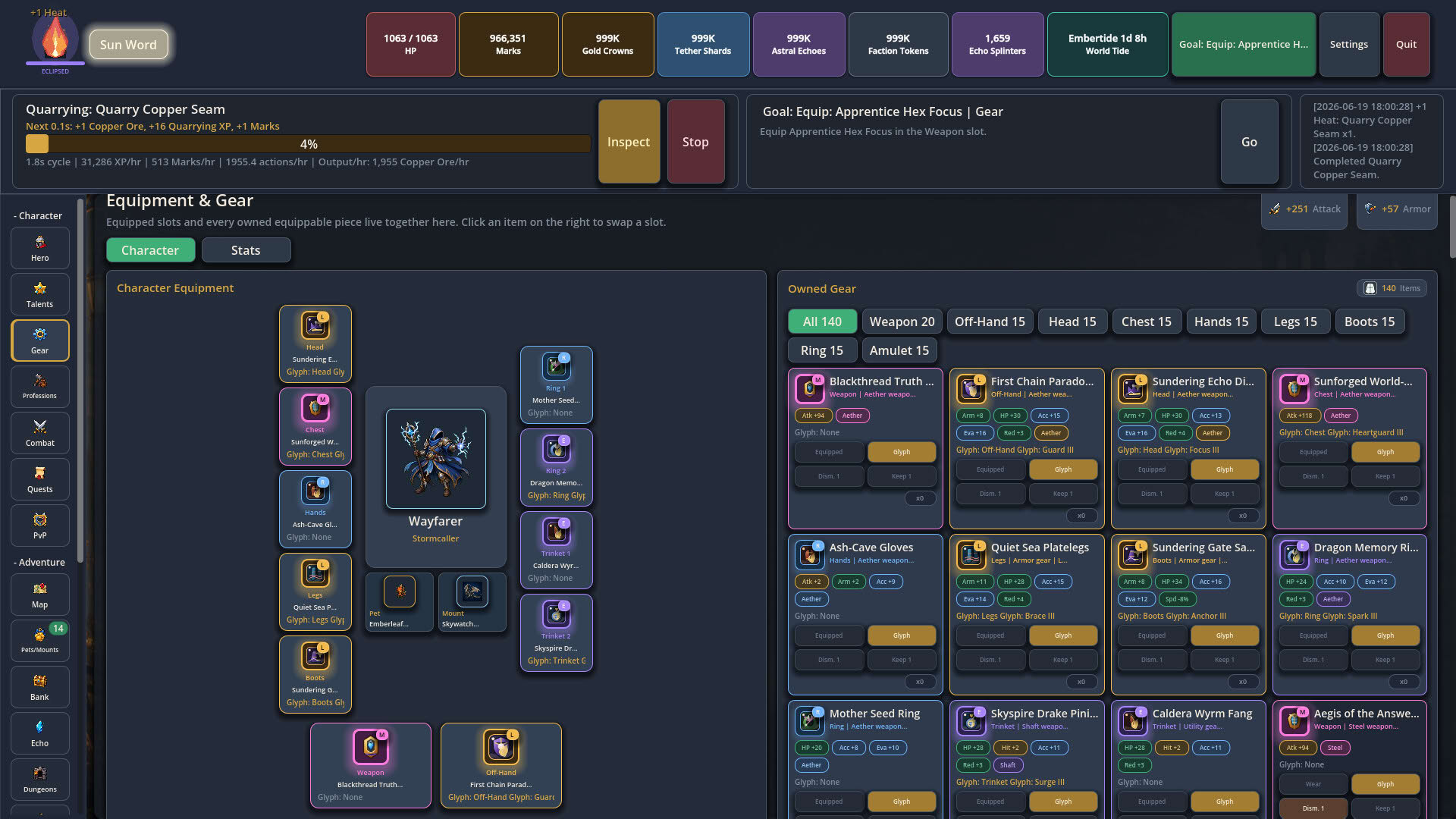Image resolution: width=1456 pixels, height=819 pixels.
Task: Click the Inspect button
Action: pos(629,142)
